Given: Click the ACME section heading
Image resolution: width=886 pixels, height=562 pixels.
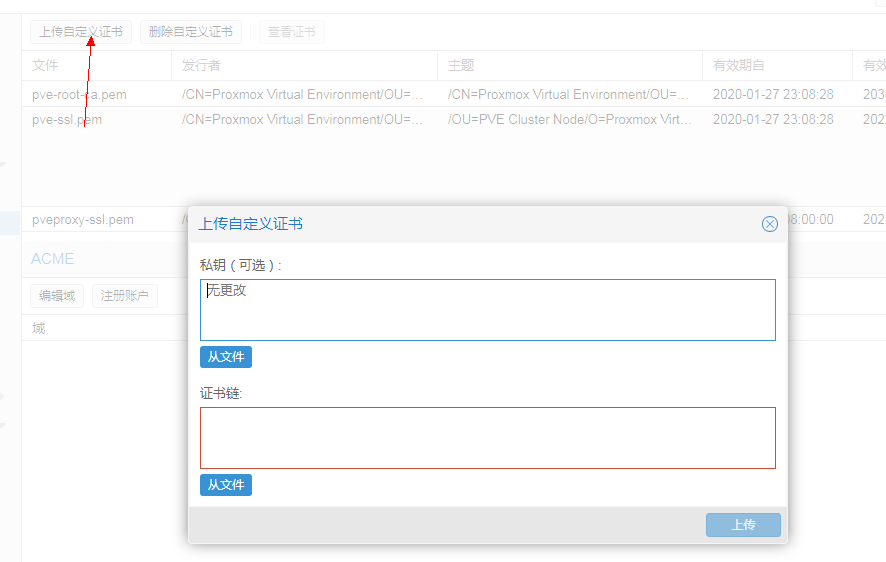Looking at the screenshot, I should pyautogui.click(x=53, y=259).
